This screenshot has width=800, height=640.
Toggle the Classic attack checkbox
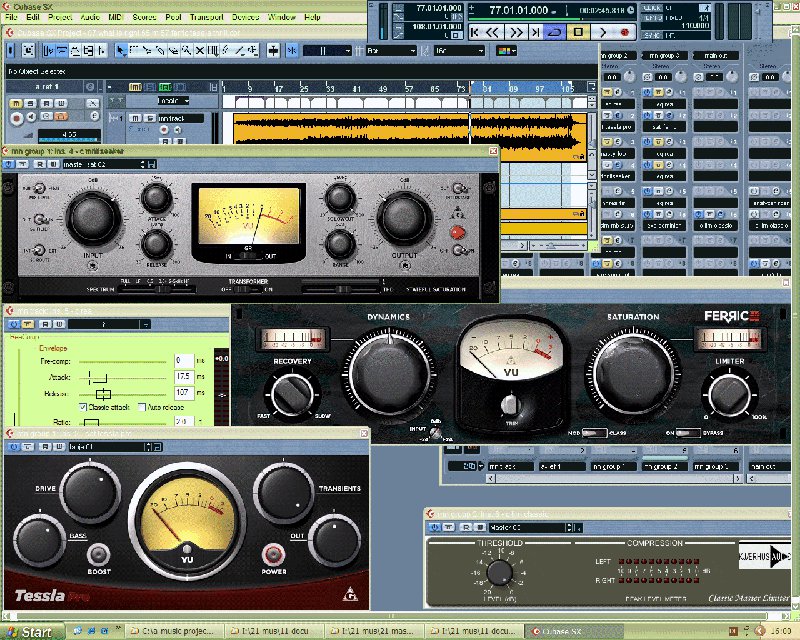(x=83, y=407)
